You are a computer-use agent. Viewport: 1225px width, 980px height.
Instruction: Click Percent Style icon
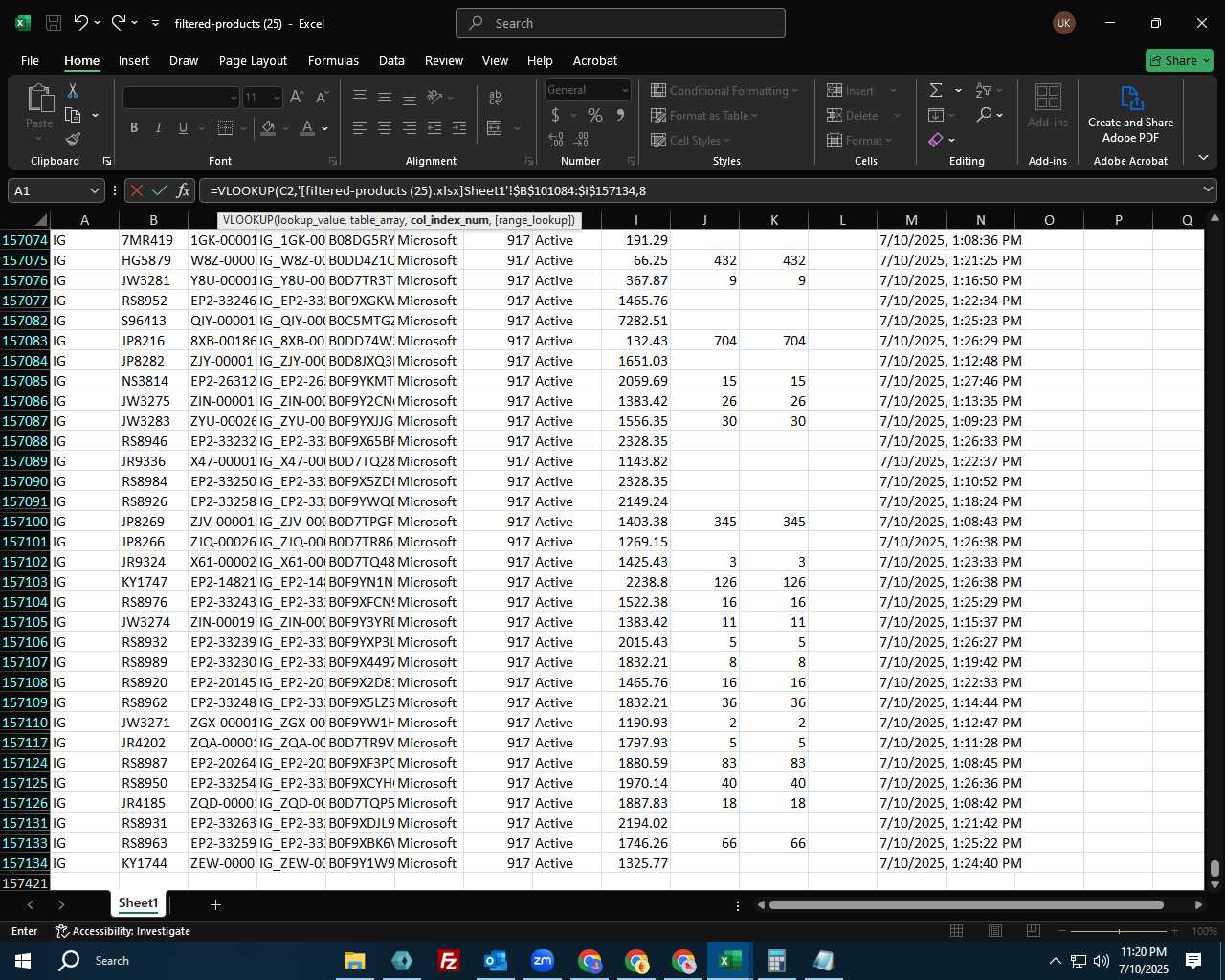pos(595,115)
